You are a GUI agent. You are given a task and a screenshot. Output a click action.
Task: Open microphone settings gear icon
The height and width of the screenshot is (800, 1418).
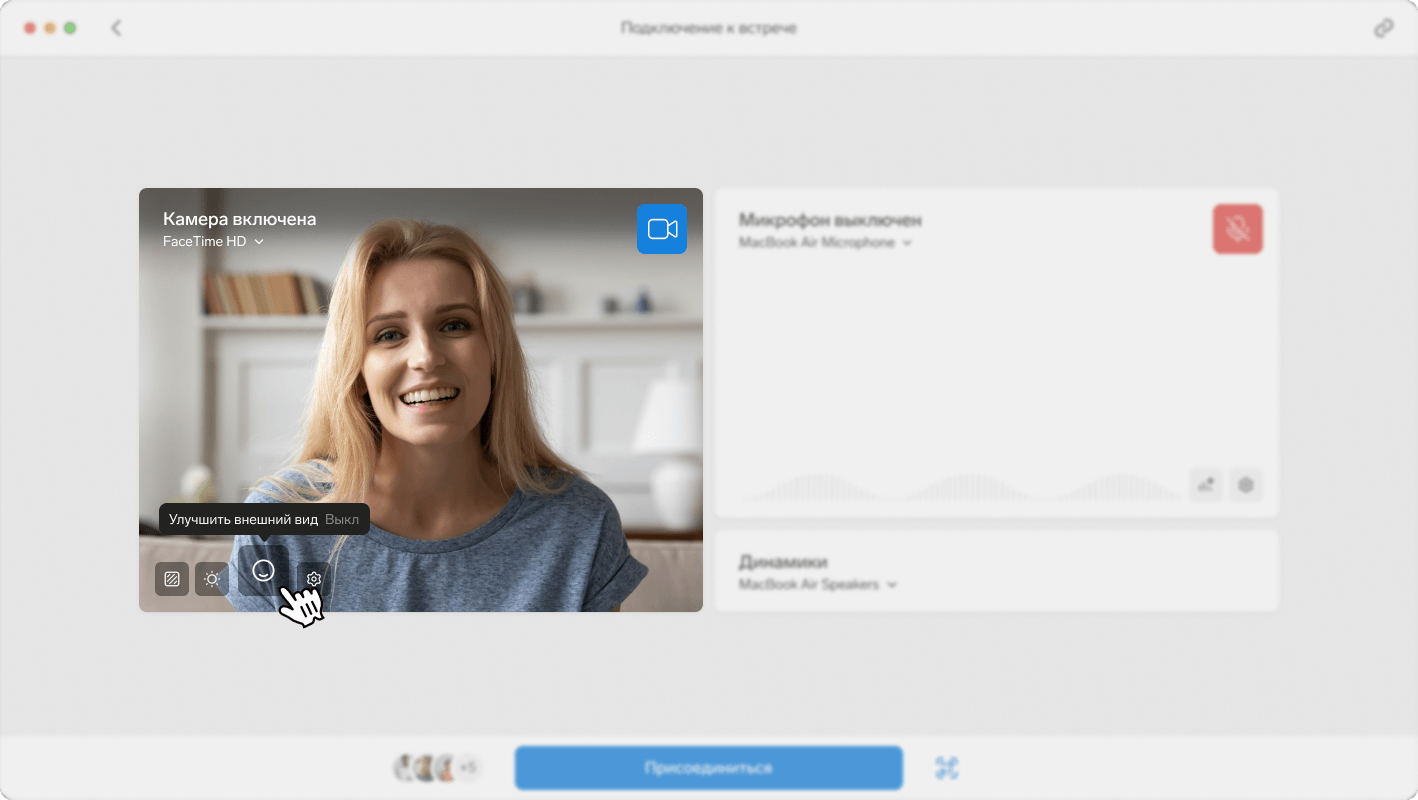click(1246, 485)
